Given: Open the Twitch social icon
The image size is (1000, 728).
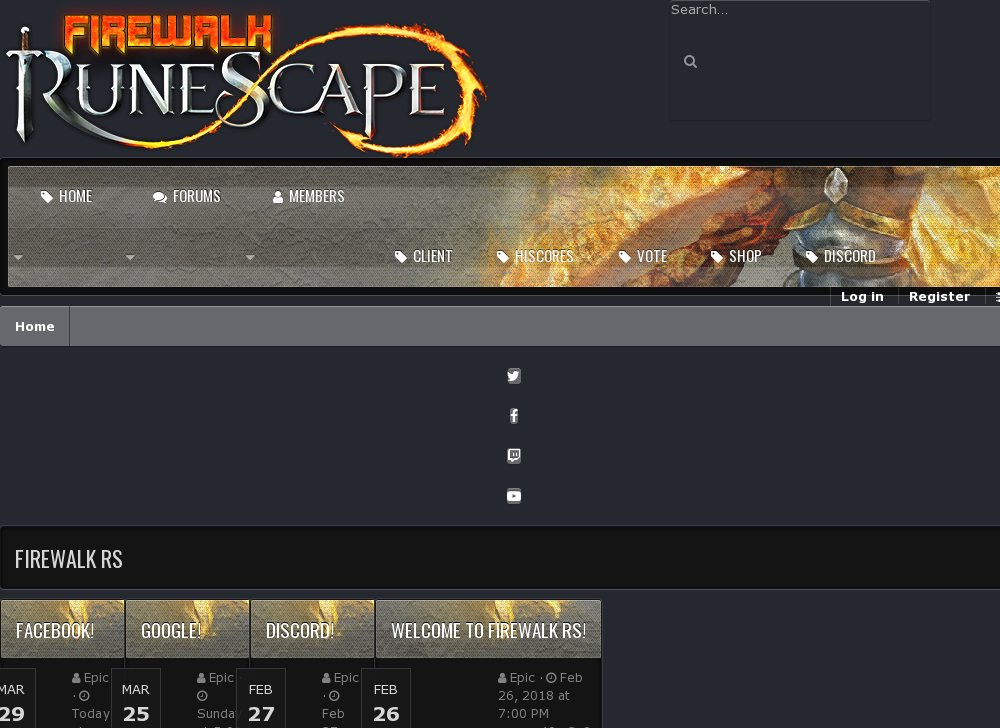Looking at the screenshot, I should [x=514, y=456].
